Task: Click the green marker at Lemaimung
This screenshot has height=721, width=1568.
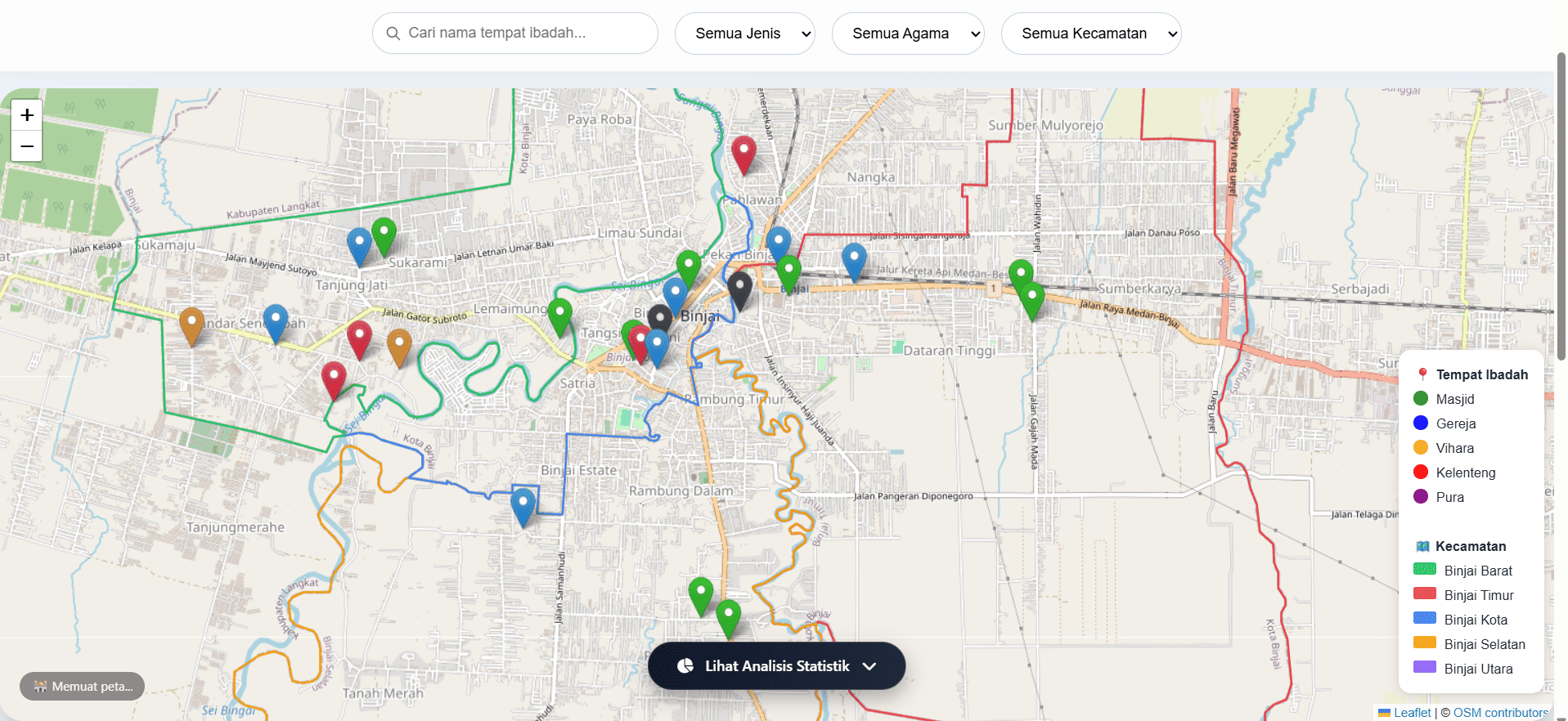Action: [x=559, y=318]
